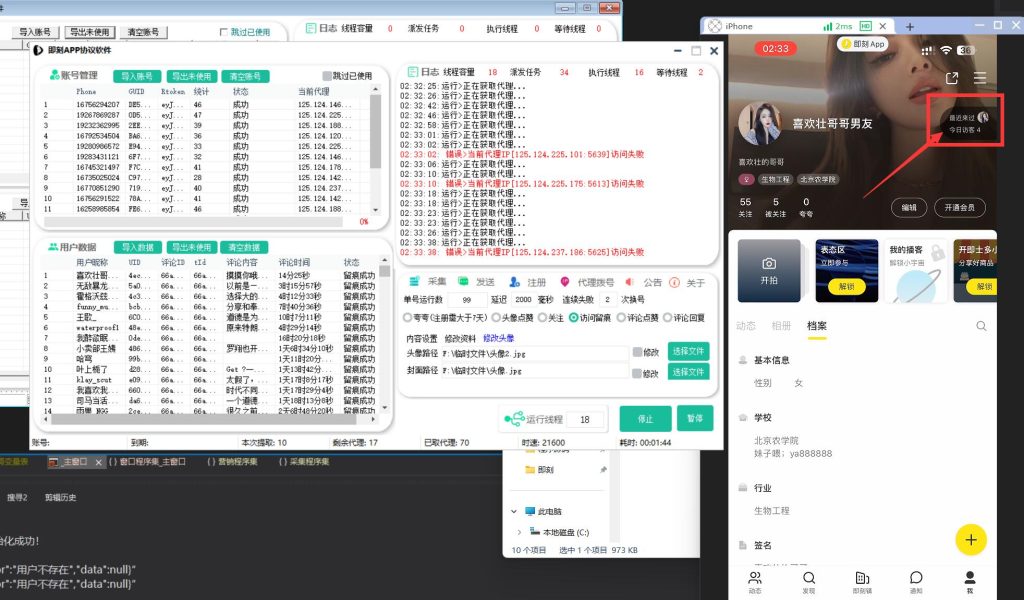Tap the share icon on profile header
Screen dimensions: 1024x600
952,78
